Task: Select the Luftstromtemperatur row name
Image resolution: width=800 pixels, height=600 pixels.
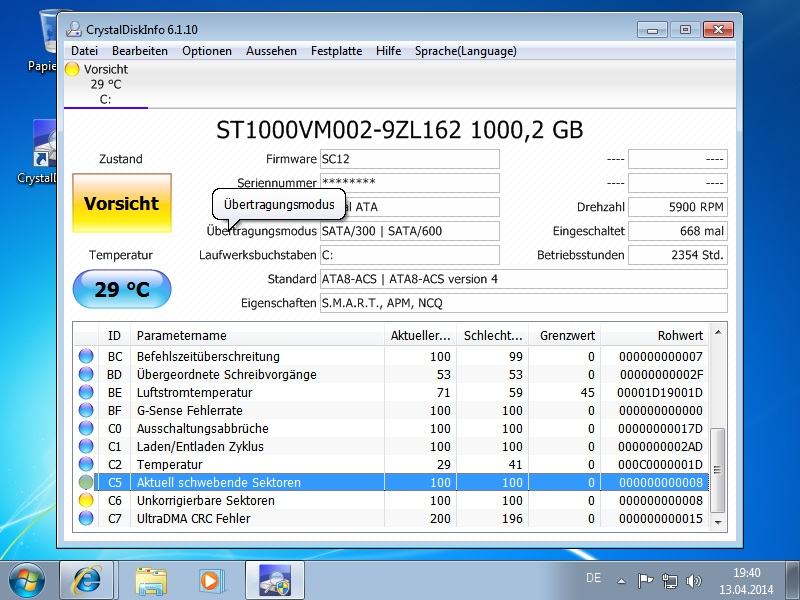Action: 194,393
